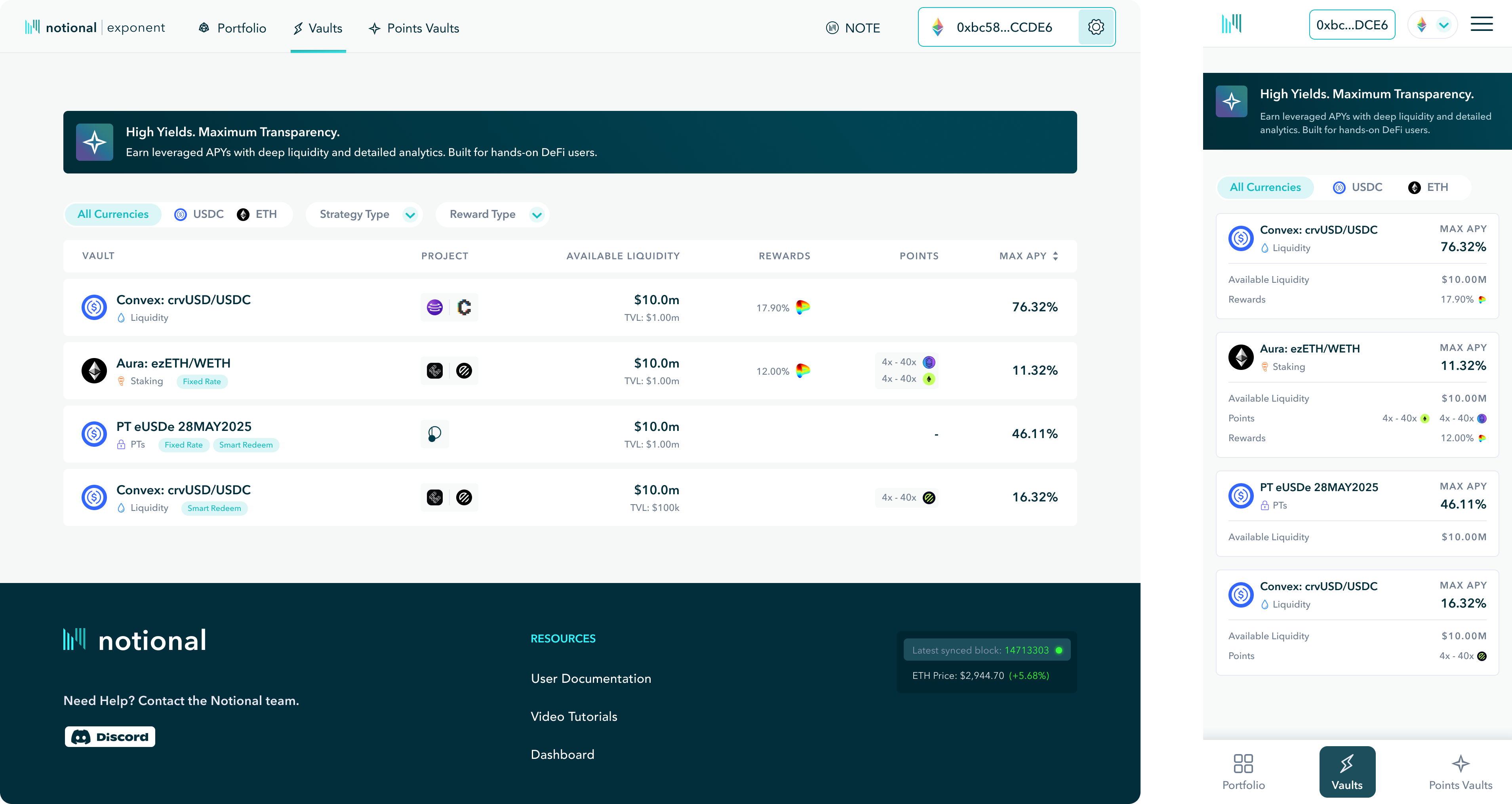Click the Convex project icon in first row
The width and height of the screenshot is (1512, 804).
[464, 307]
